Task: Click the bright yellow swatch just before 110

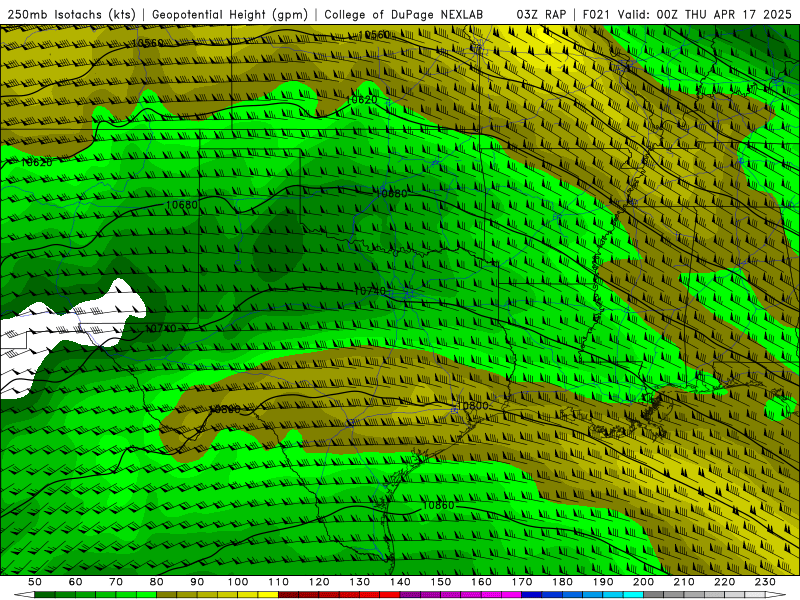Action: 268,595
